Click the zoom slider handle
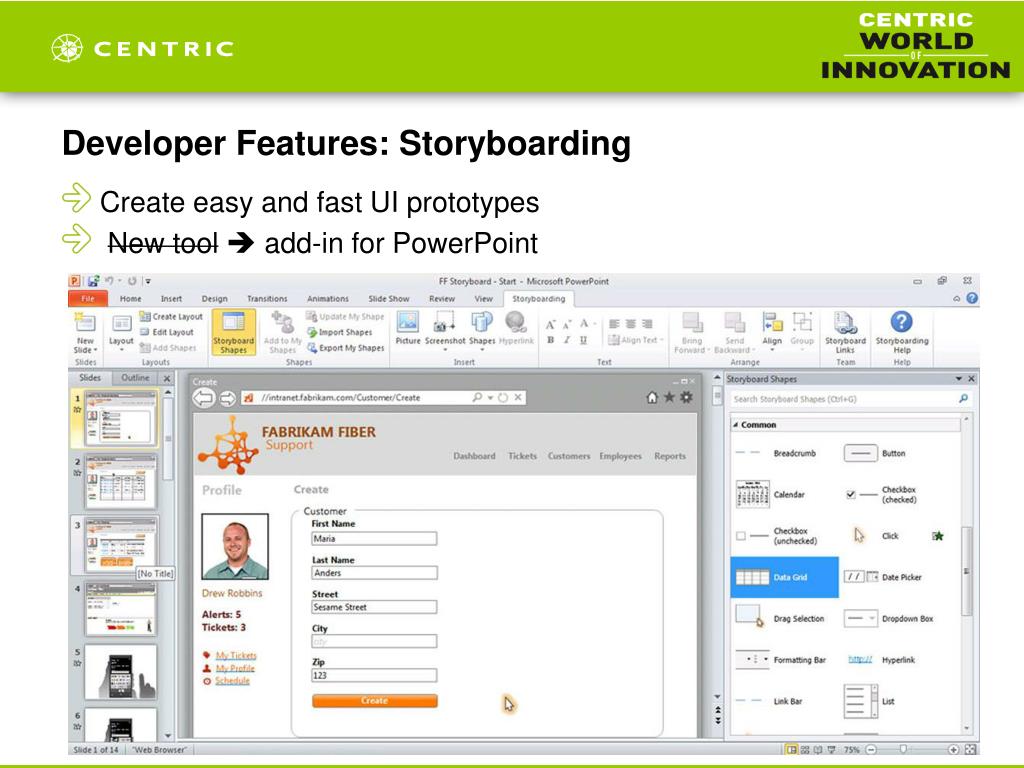The width and height of the screenshot is (1024, 768). point(903,749)
